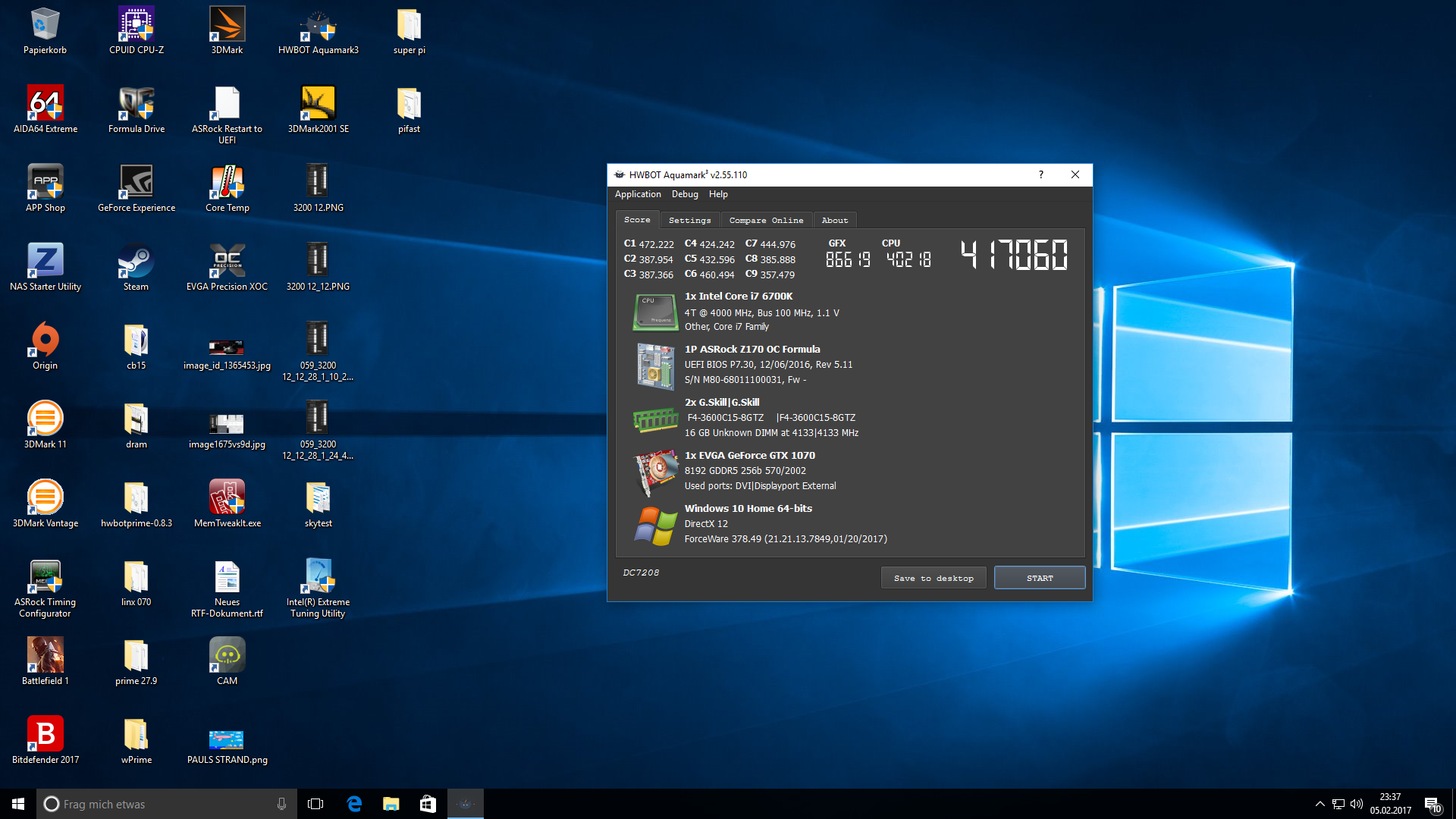The image size is (1456, 819).
Task: Click the RAM module icon in Aquamark
Action: coord(655,419)
